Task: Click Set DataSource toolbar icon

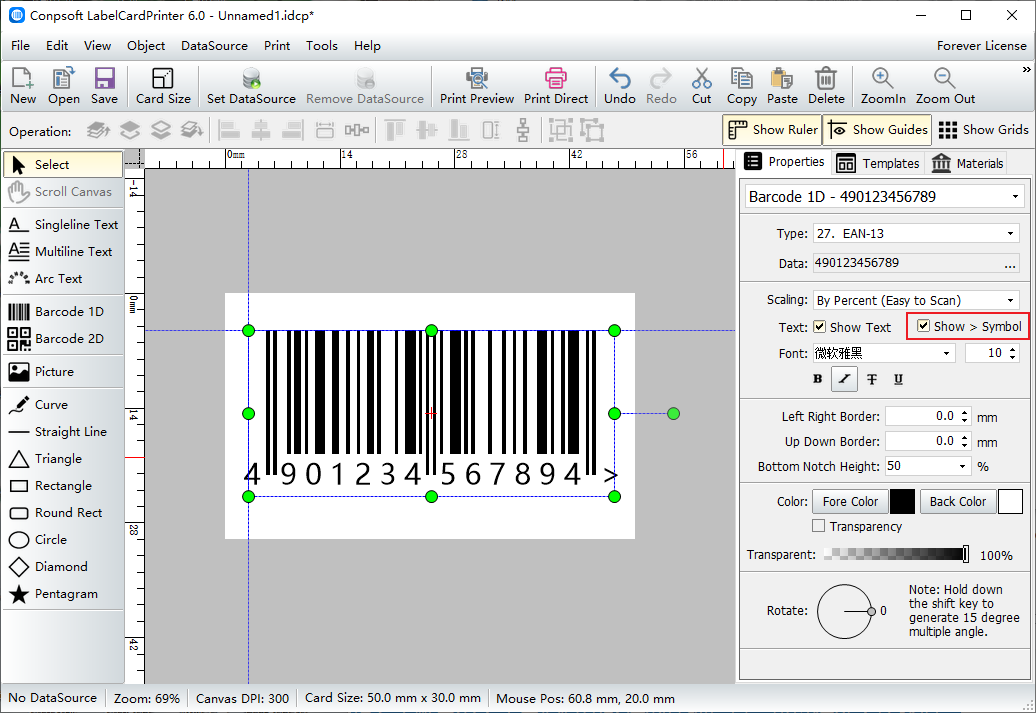Action: pos(251,86)
